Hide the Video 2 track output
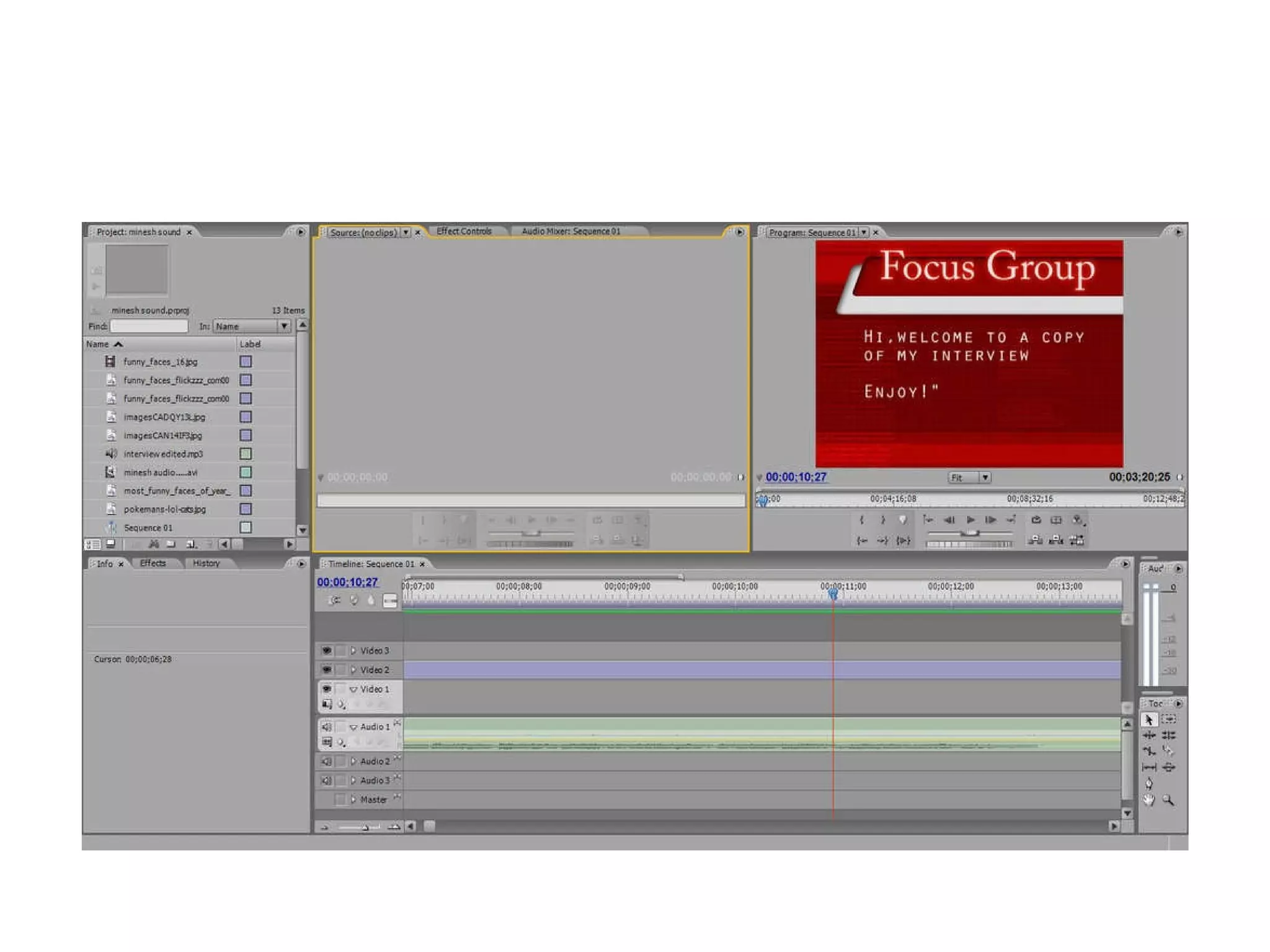The image size is (1270, 952). point(326,669)
